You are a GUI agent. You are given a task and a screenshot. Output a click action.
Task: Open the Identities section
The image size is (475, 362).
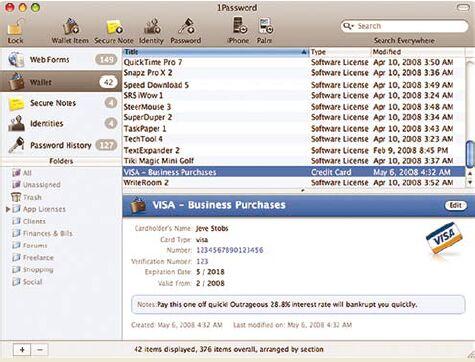(61, 124)
